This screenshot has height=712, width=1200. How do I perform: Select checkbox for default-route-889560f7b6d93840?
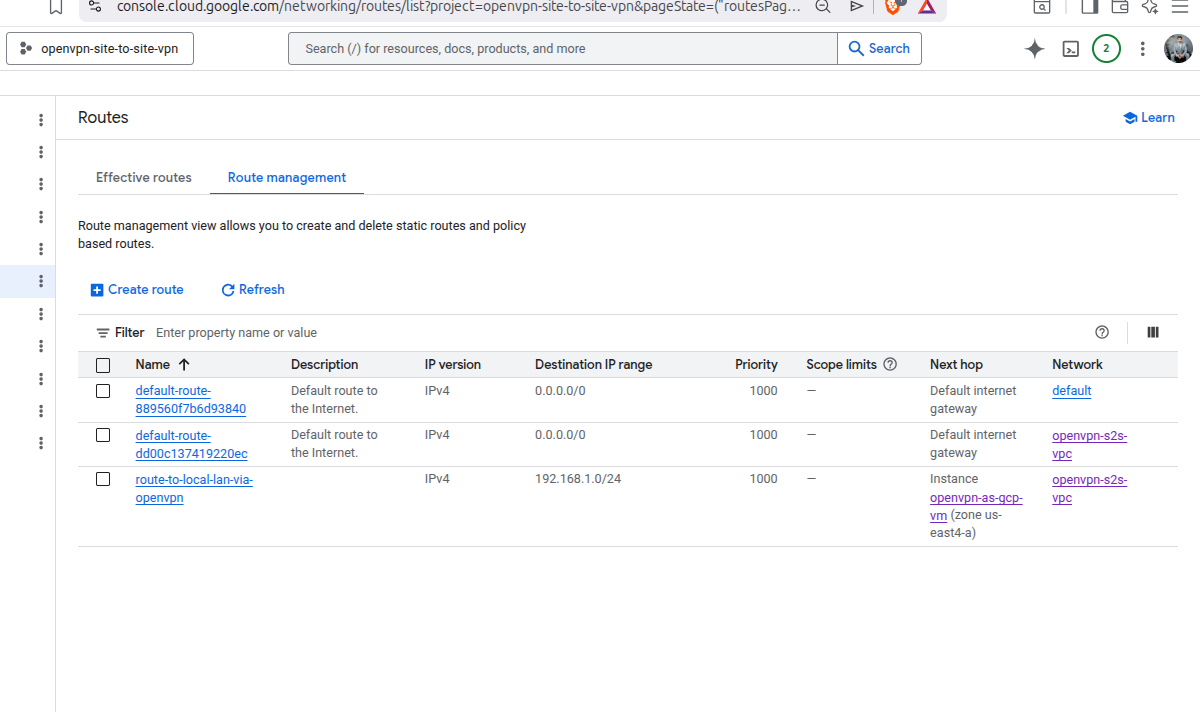103,391
